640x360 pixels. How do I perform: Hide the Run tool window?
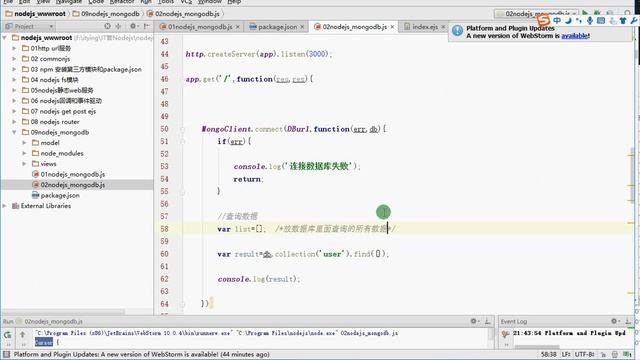(487, 321)
